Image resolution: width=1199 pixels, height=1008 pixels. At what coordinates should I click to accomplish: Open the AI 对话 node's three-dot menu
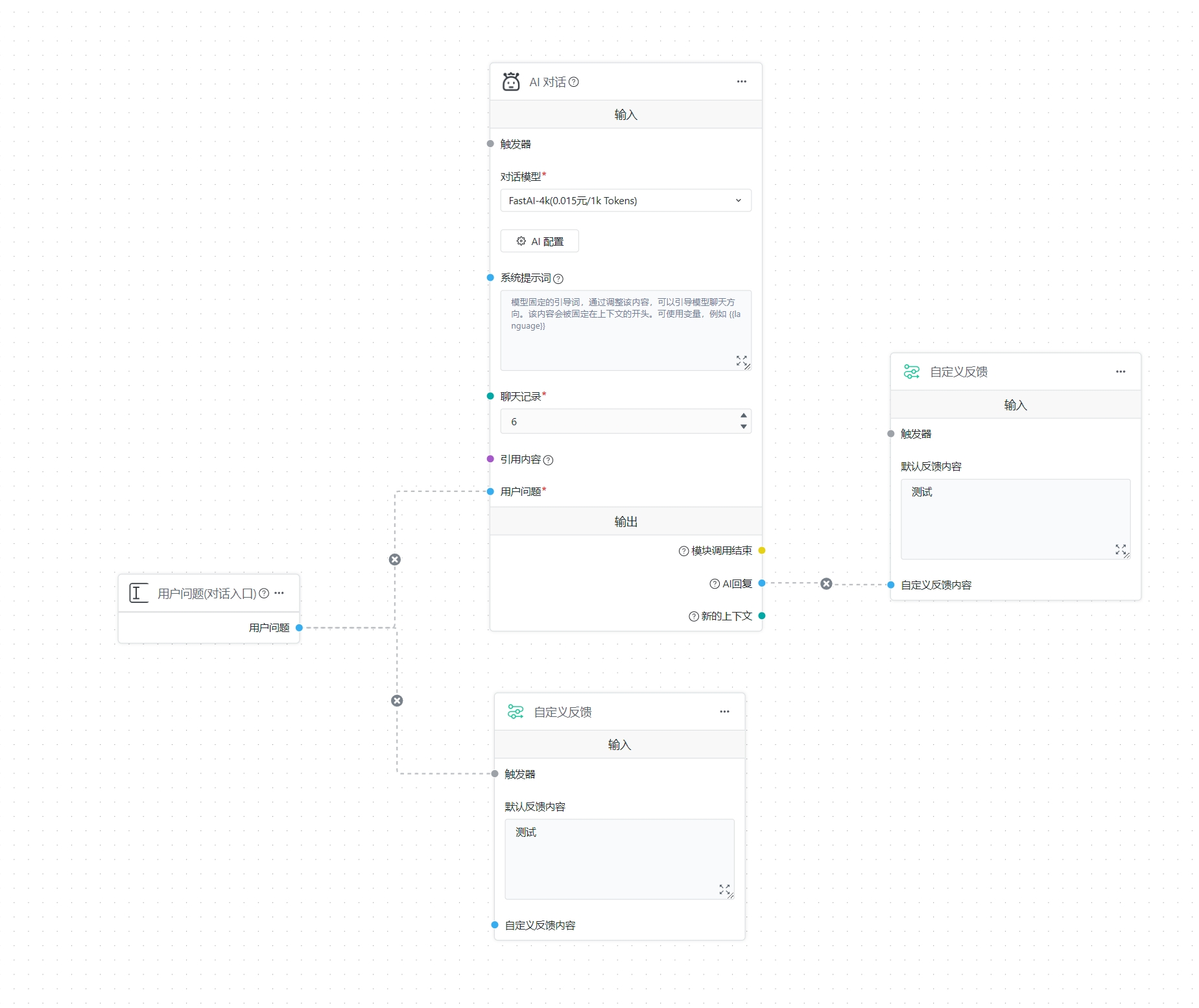(x=741, y=82)
